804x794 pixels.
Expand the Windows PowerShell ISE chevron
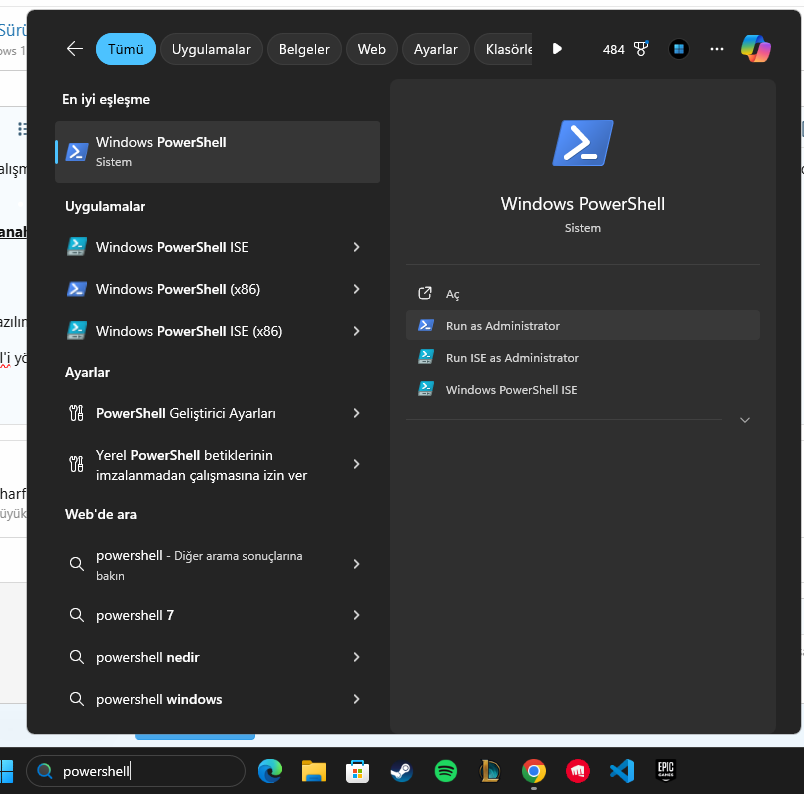click(356, 247)
